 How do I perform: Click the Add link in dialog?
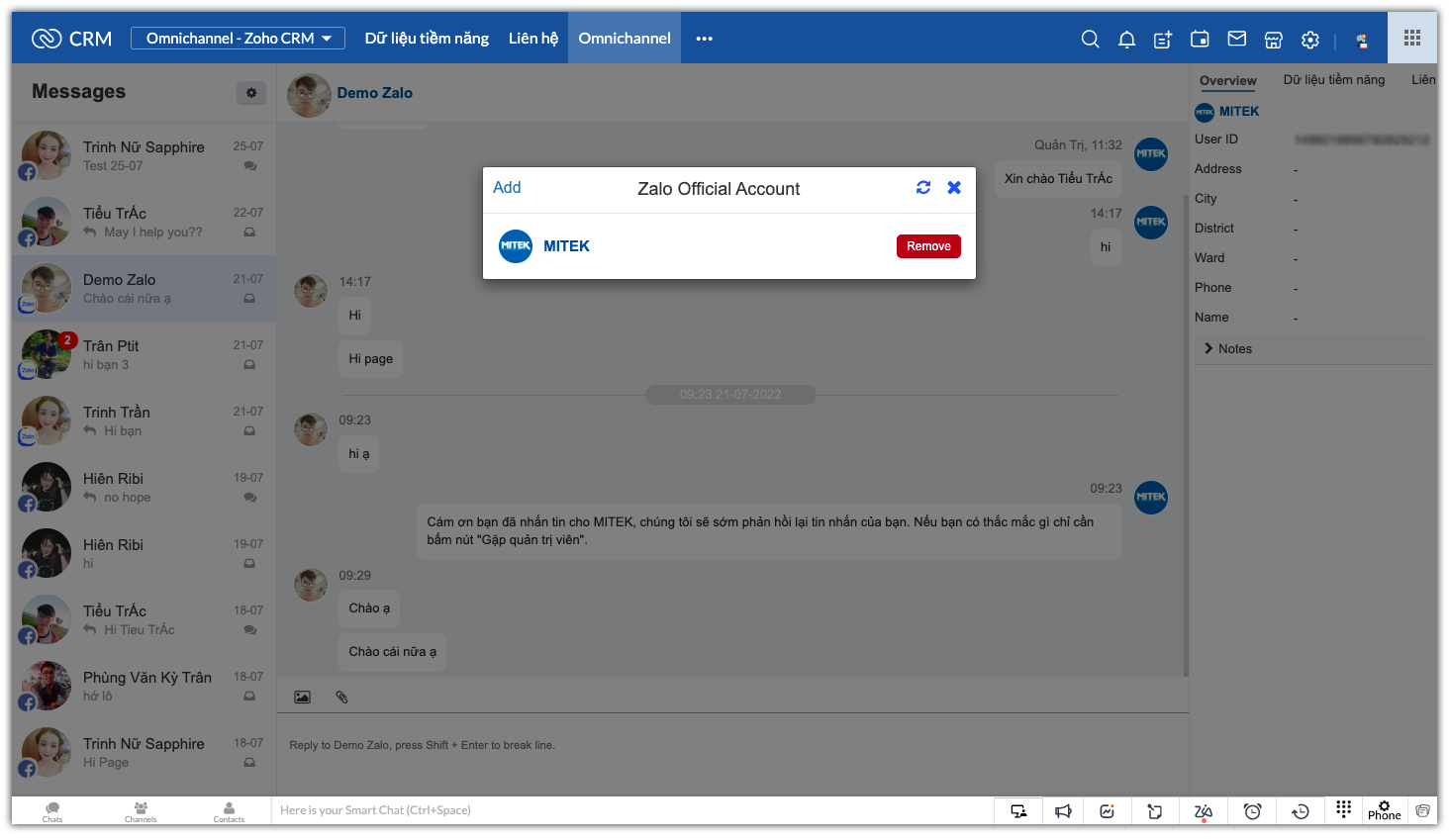507,188
